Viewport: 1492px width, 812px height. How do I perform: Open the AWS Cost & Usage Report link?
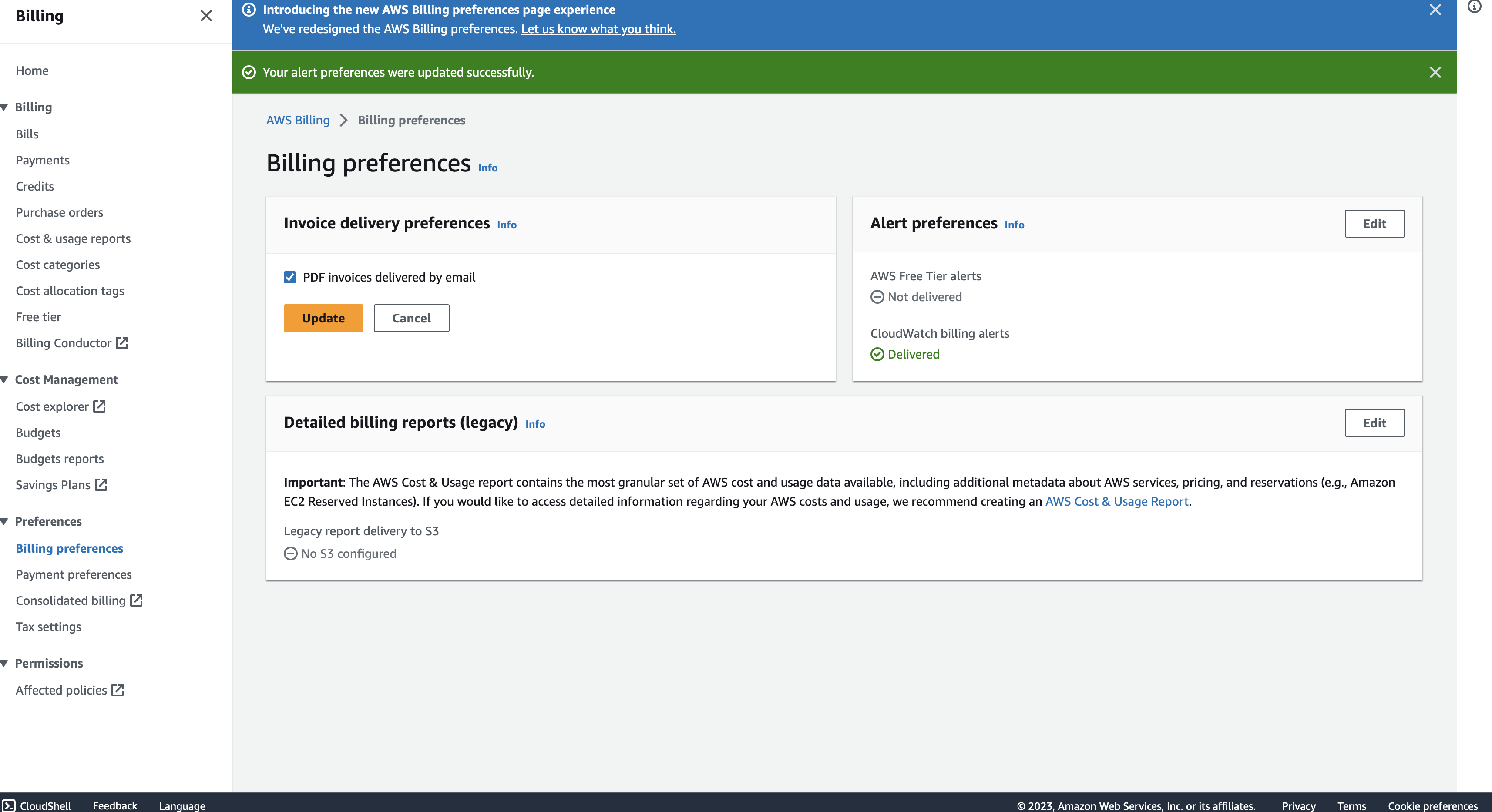click(1116, 502)
